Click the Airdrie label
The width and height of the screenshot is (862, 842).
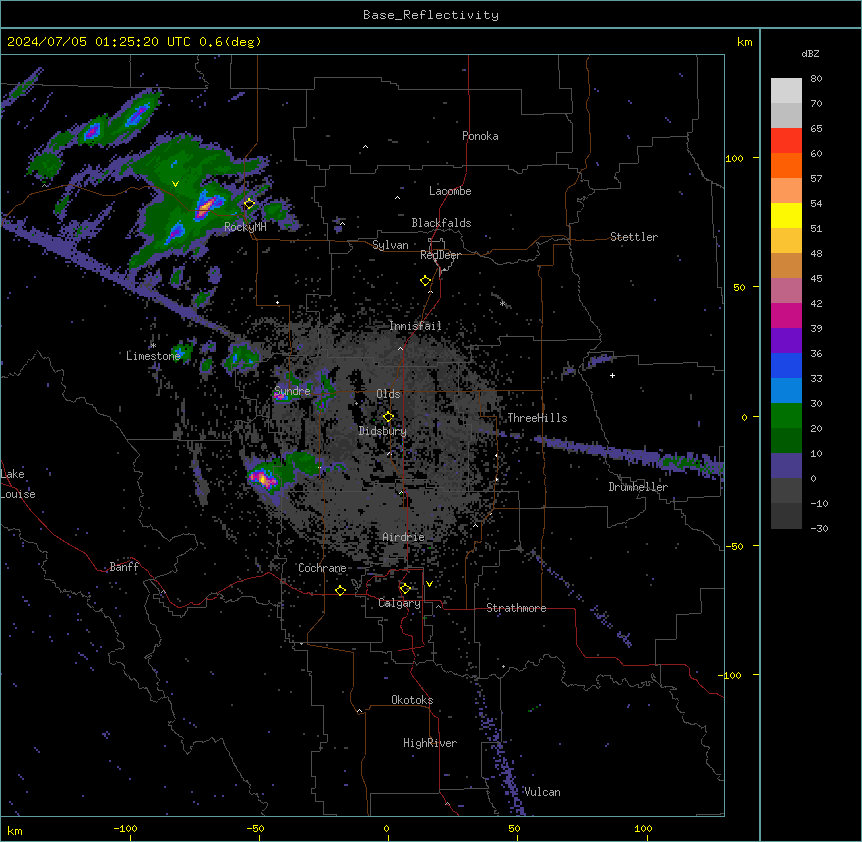click(404, 537)
